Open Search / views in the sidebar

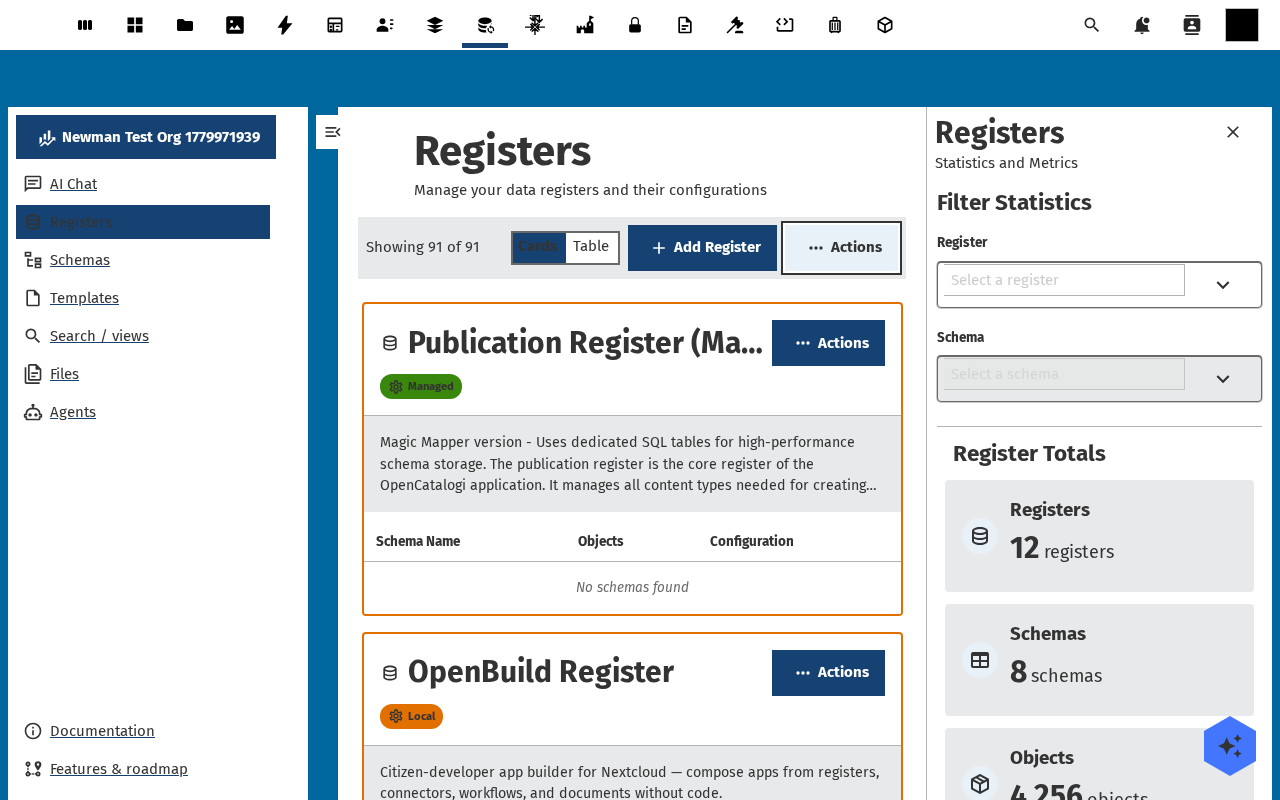coord(143,336)
